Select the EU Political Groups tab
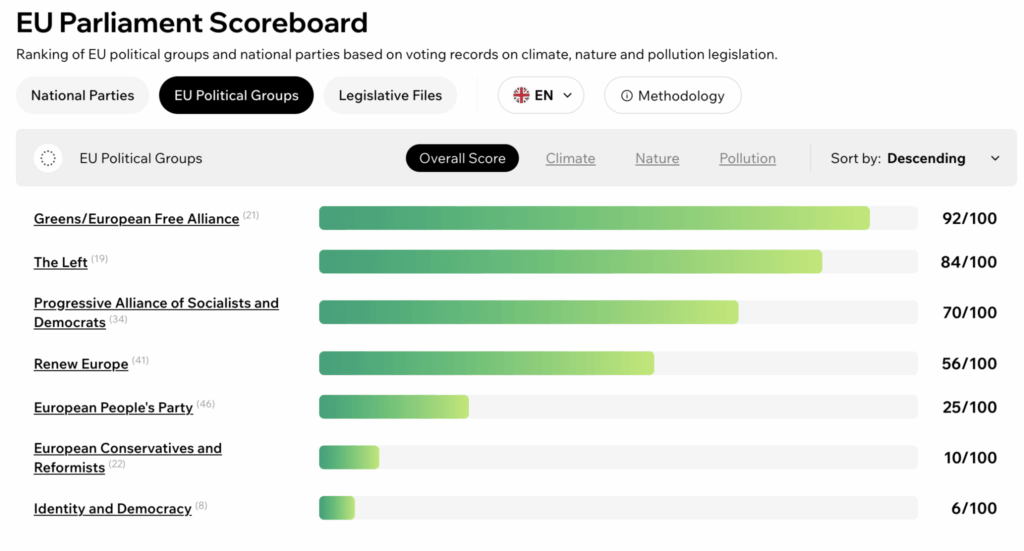 [x=236, y=96]
